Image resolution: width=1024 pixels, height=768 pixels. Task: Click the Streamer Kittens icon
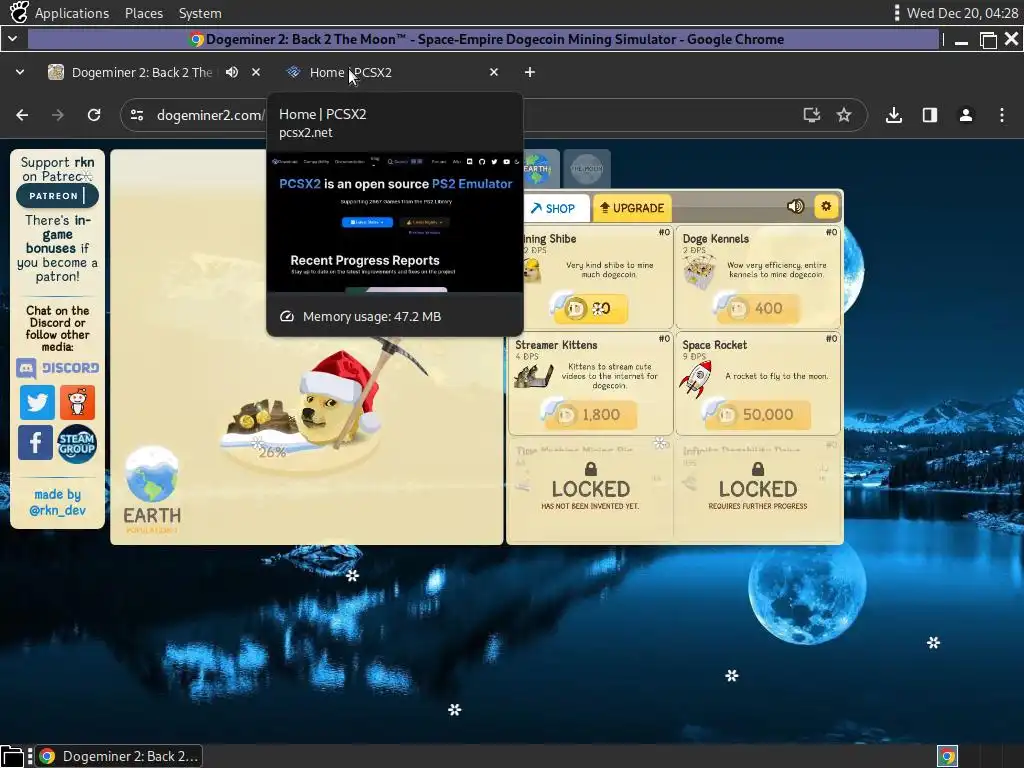(x=534, y=376)
